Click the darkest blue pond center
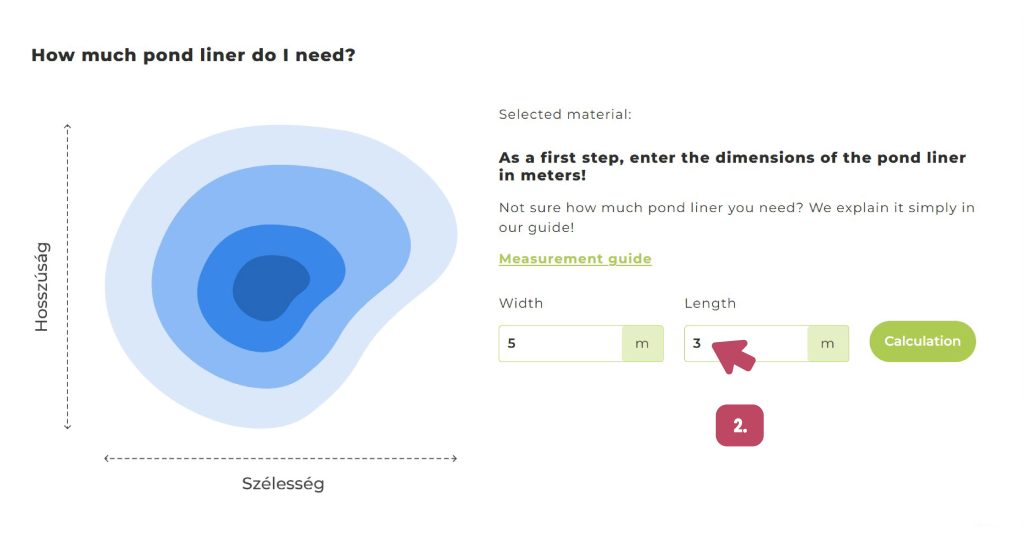1024x535 pixels. 266,288
